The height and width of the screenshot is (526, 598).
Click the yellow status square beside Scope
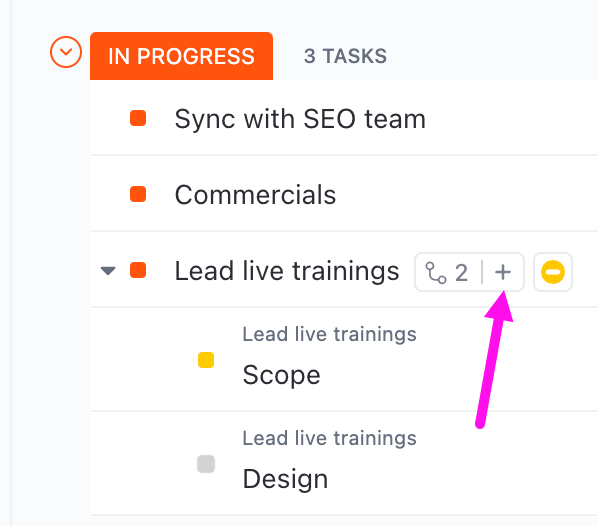[206, 360]
